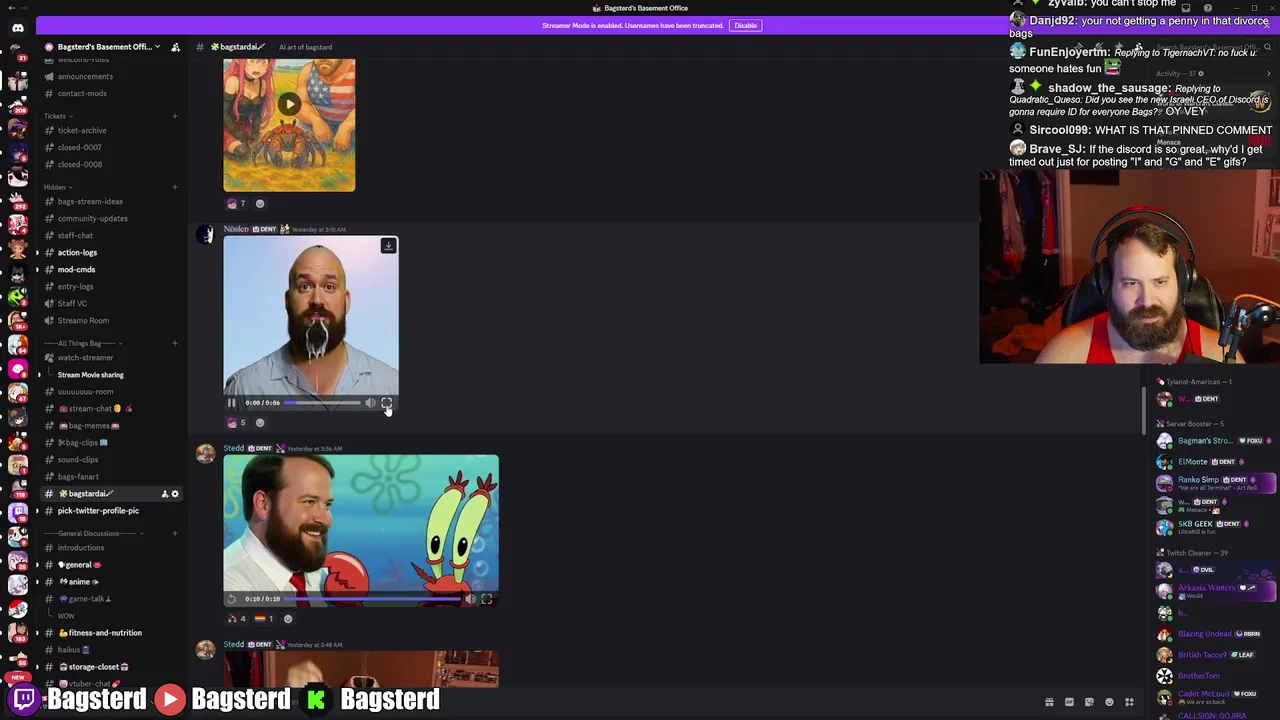Disable Streamer Mode in the purple banner
Screen dimensions: 1280x720
point(745,25)
